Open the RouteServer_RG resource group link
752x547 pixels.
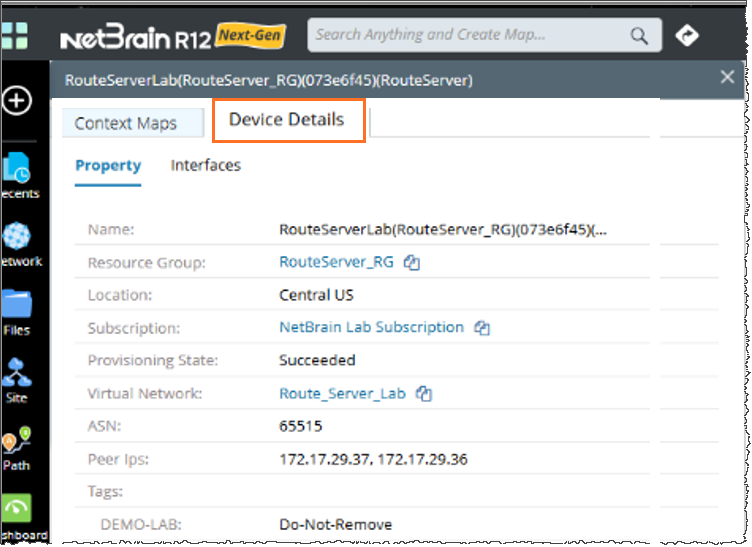point(336,262)
